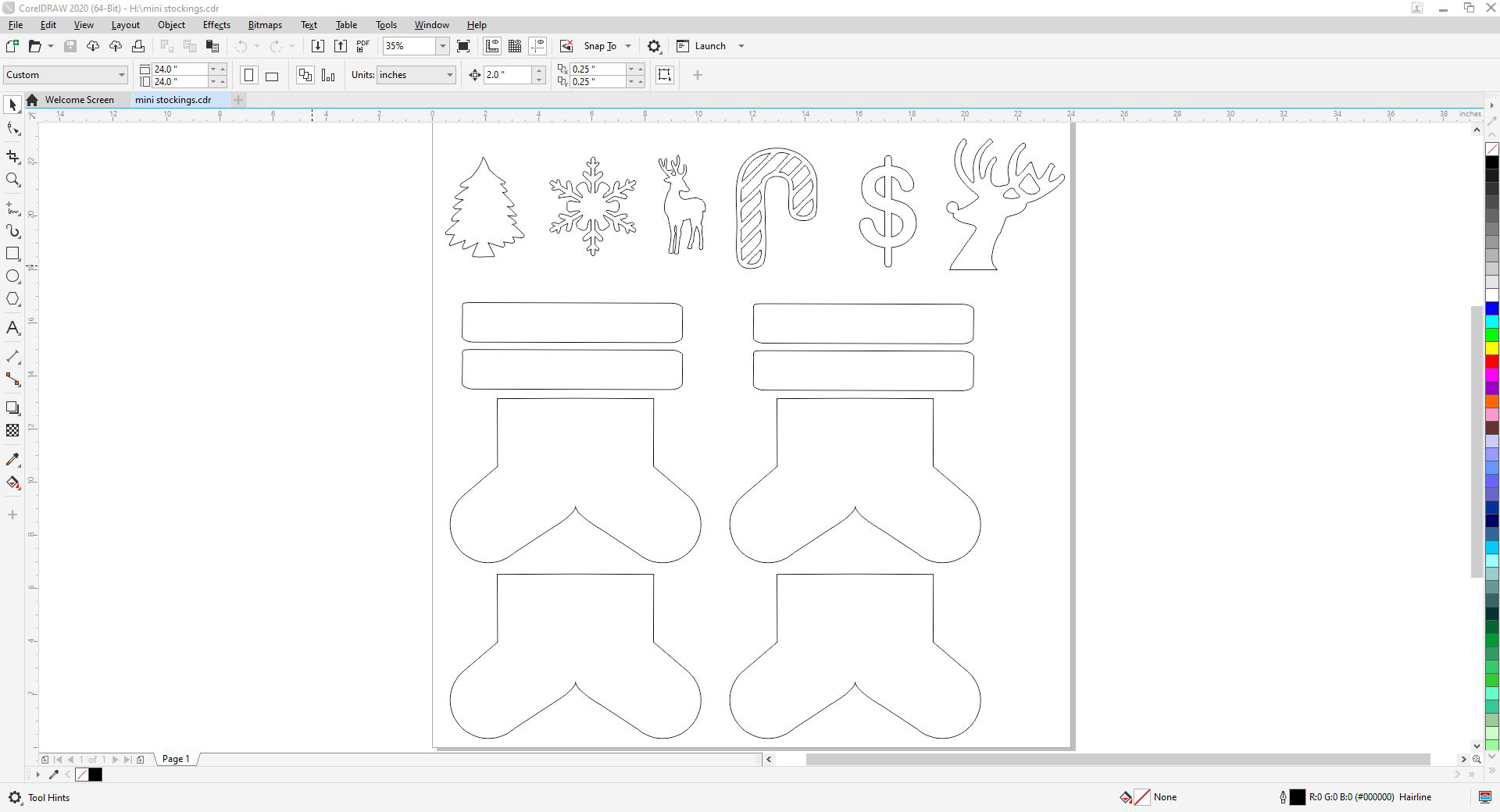The width and height of the screenshot is (1500, 812).
Task: Click the Full-screen preview icon
Action: (463, 46)
